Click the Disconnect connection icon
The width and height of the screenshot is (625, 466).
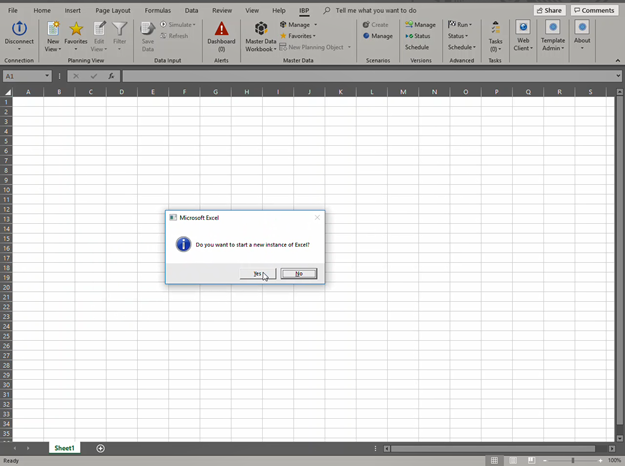tap(19, 29)
